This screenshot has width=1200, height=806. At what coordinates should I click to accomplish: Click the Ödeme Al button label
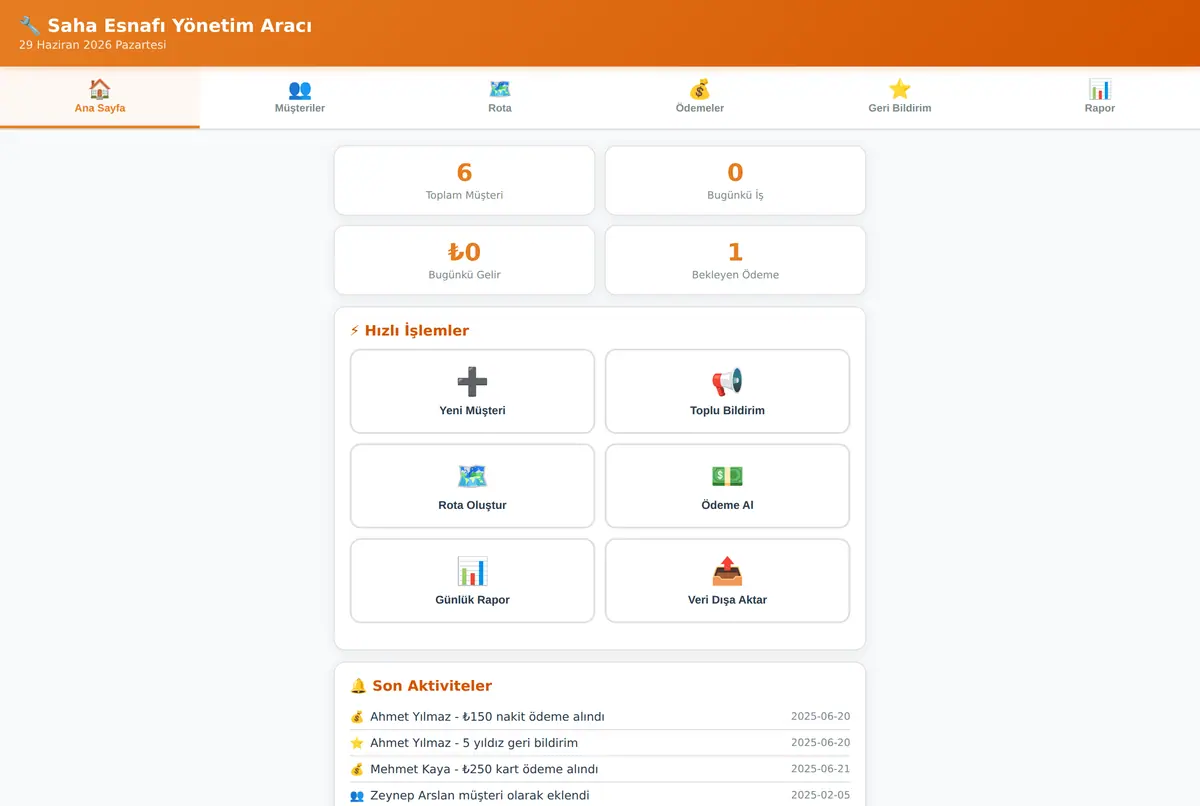(x=727, y=505)
